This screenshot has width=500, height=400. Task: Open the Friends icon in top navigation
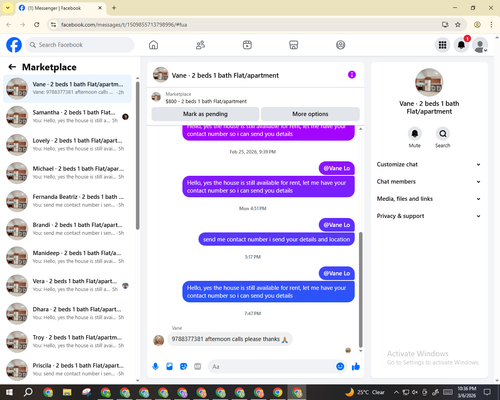click(x=200, y=45)
